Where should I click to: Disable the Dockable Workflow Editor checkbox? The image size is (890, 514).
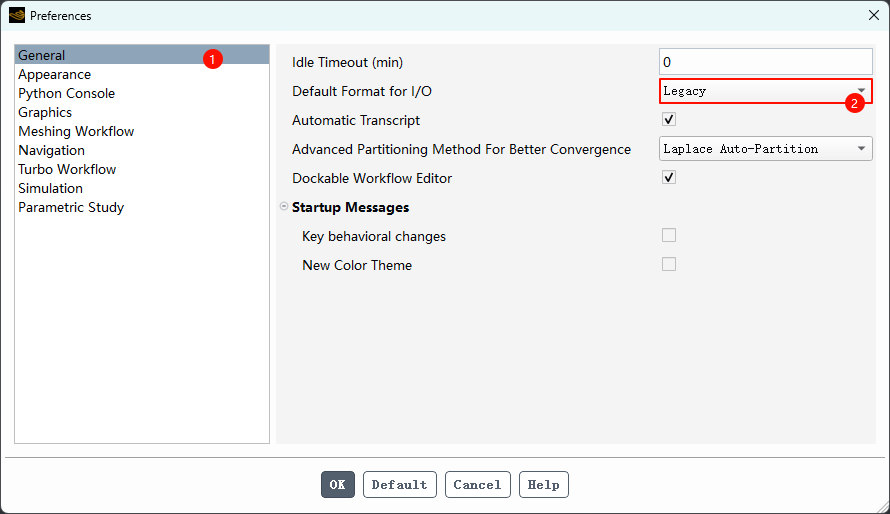point(669,178)
